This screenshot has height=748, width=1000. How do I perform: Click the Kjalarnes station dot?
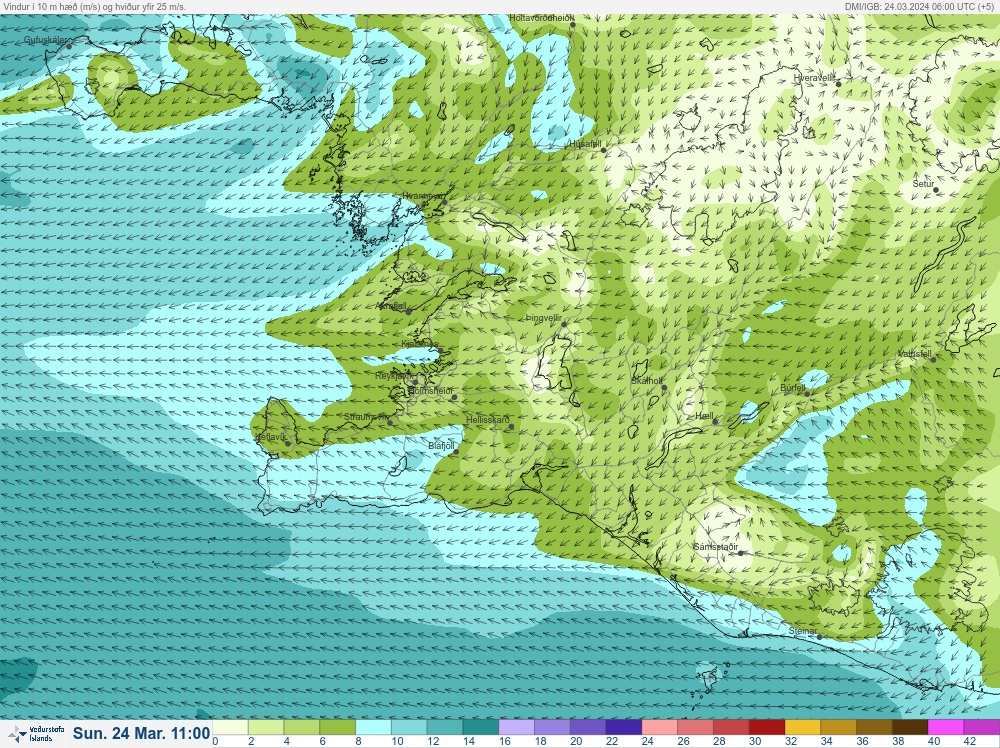(439, 350)
